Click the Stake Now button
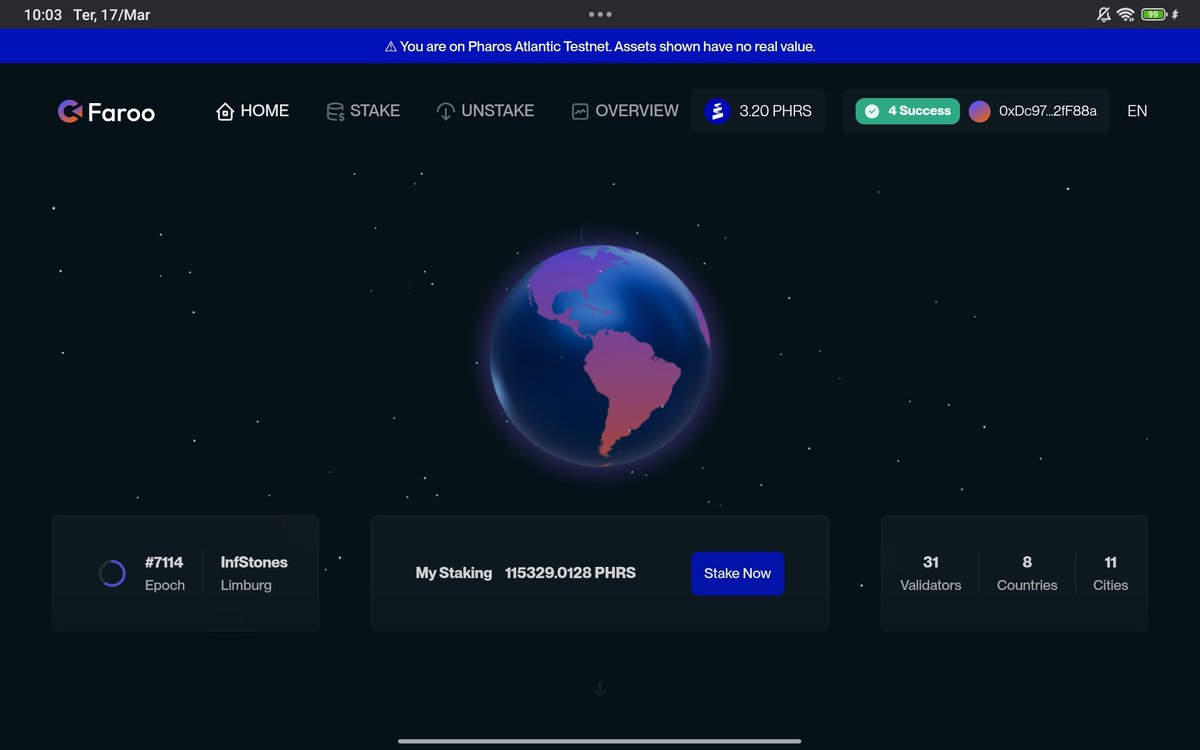The image size is (1200, 750). pos(738,573)
